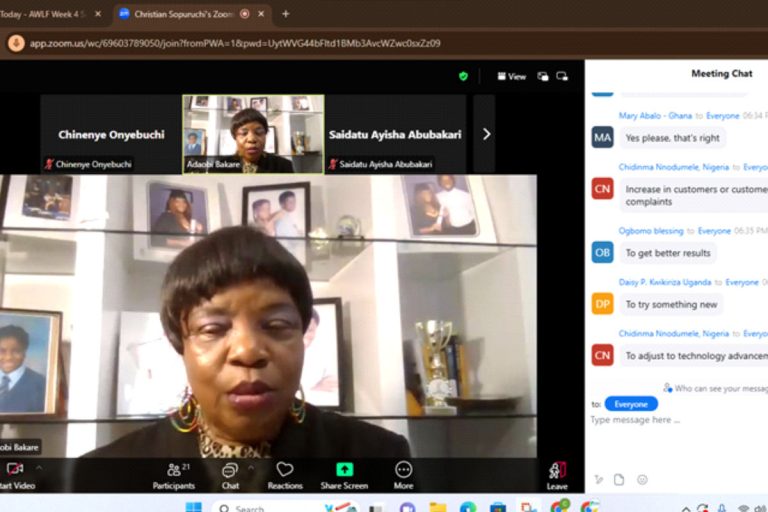Click the emoji icon in chat composer

642,479
